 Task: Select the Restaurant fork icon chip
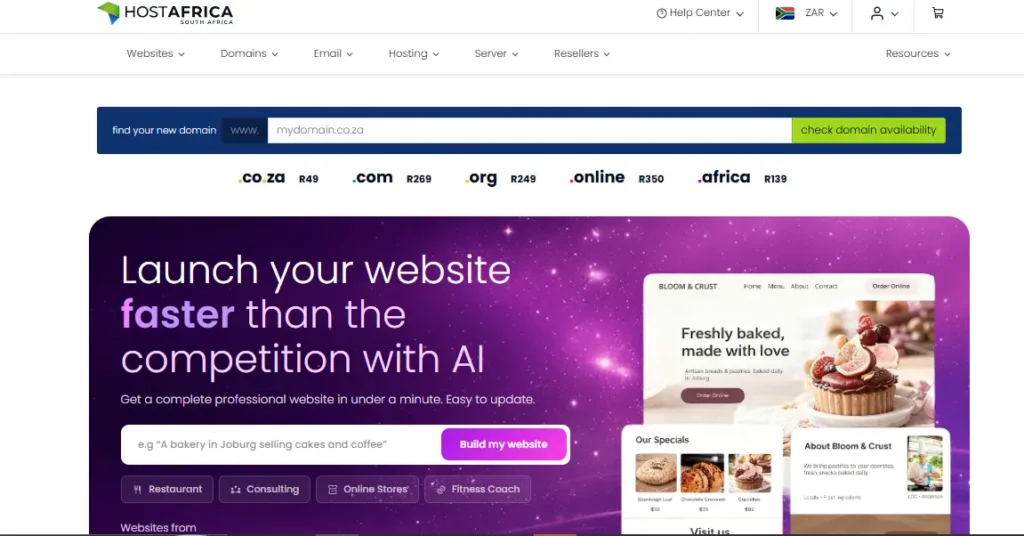pos(167,489)
